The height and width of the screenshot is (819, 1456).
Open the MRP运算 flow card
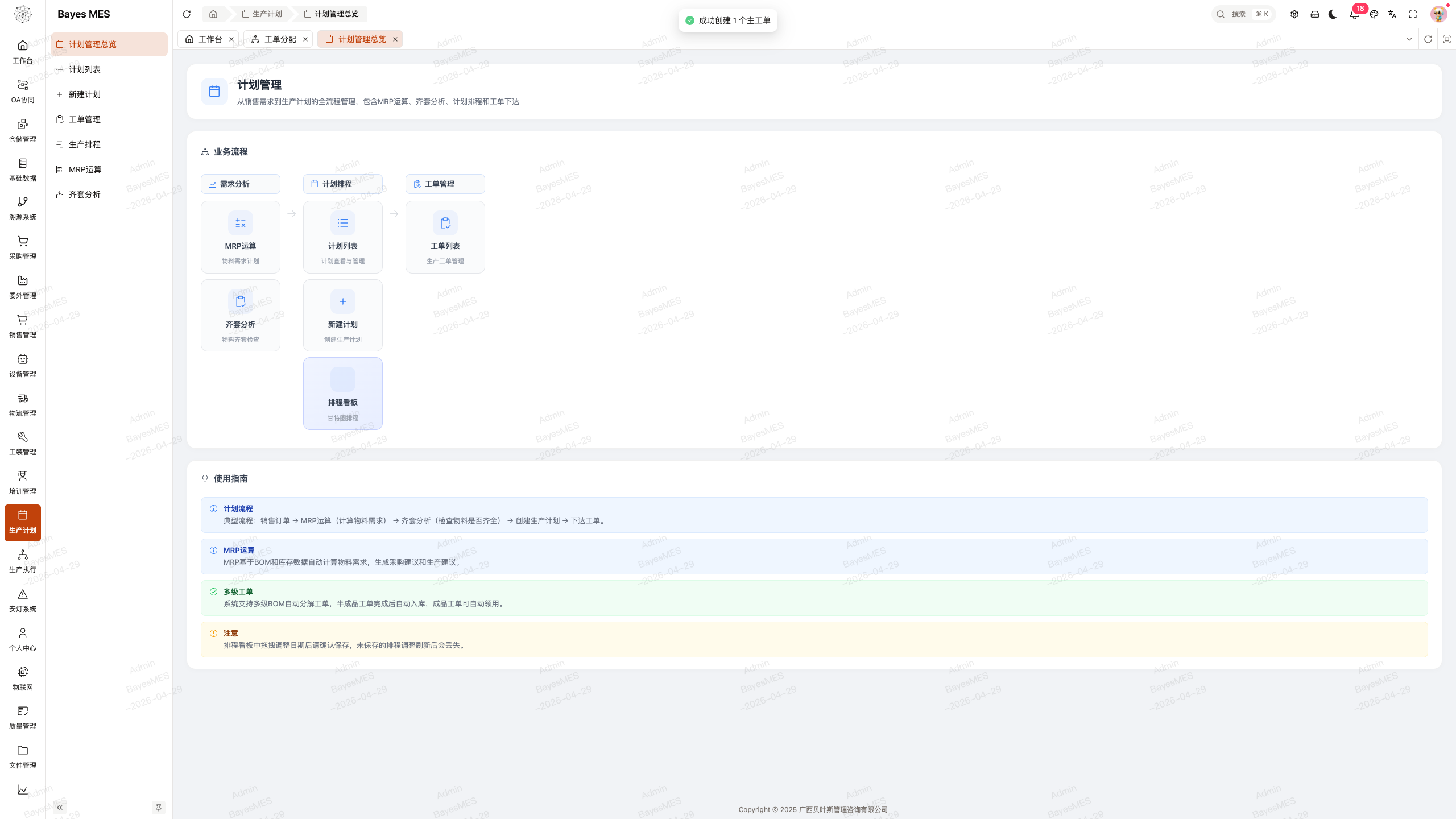point(241,237)
